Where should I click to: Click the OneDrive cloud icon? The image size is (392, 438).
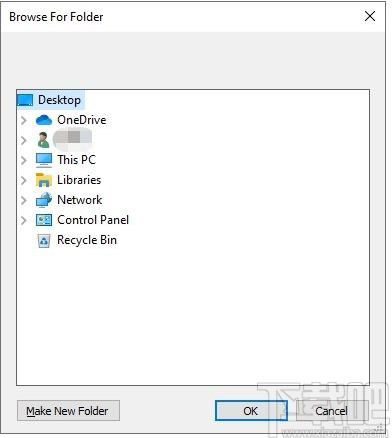(x=44, y=120)
